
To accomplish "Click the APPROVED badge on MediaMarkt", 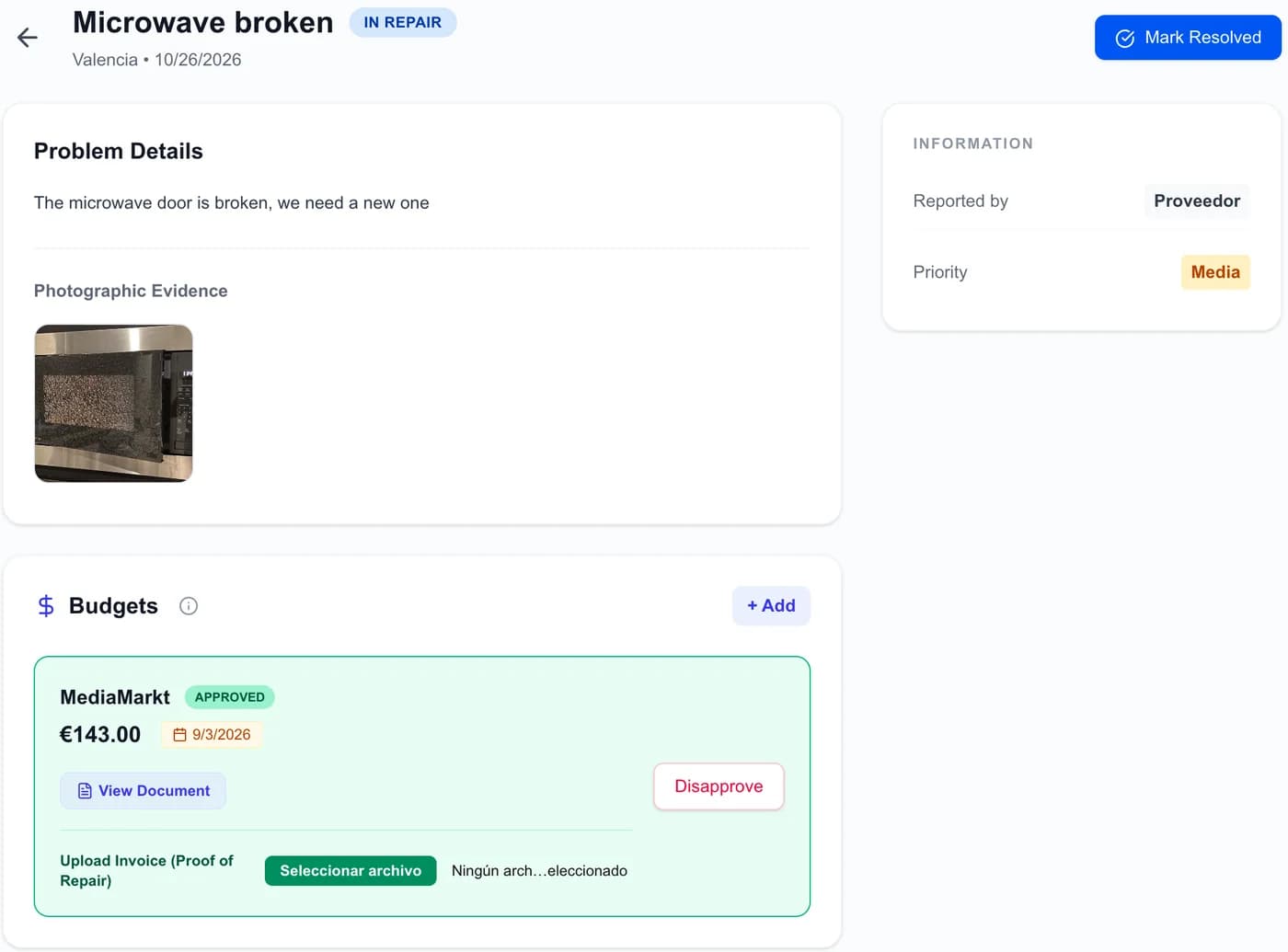I will (x=230, y=697).
